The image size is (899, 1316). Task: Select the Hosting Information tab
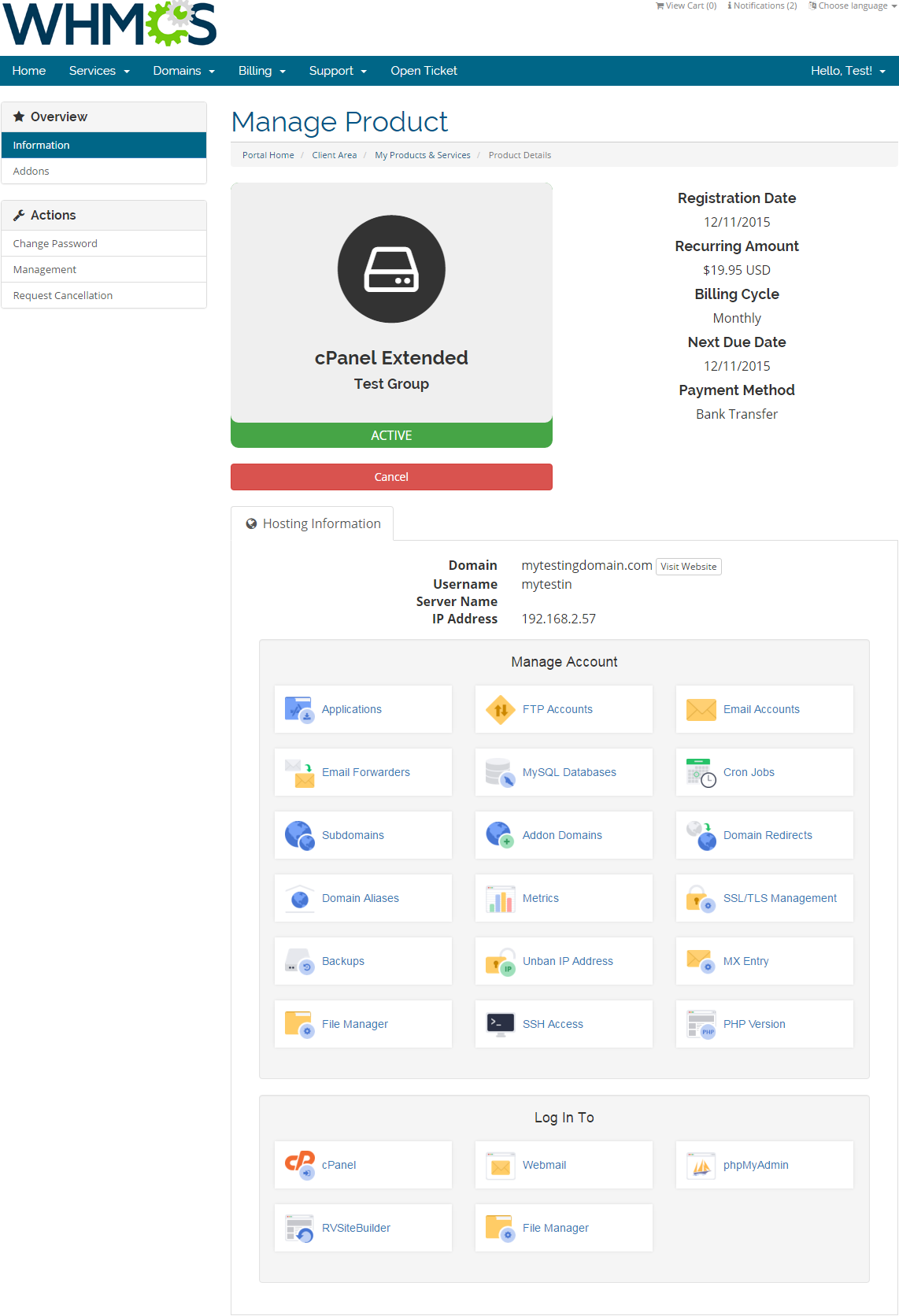click(313, 523)
